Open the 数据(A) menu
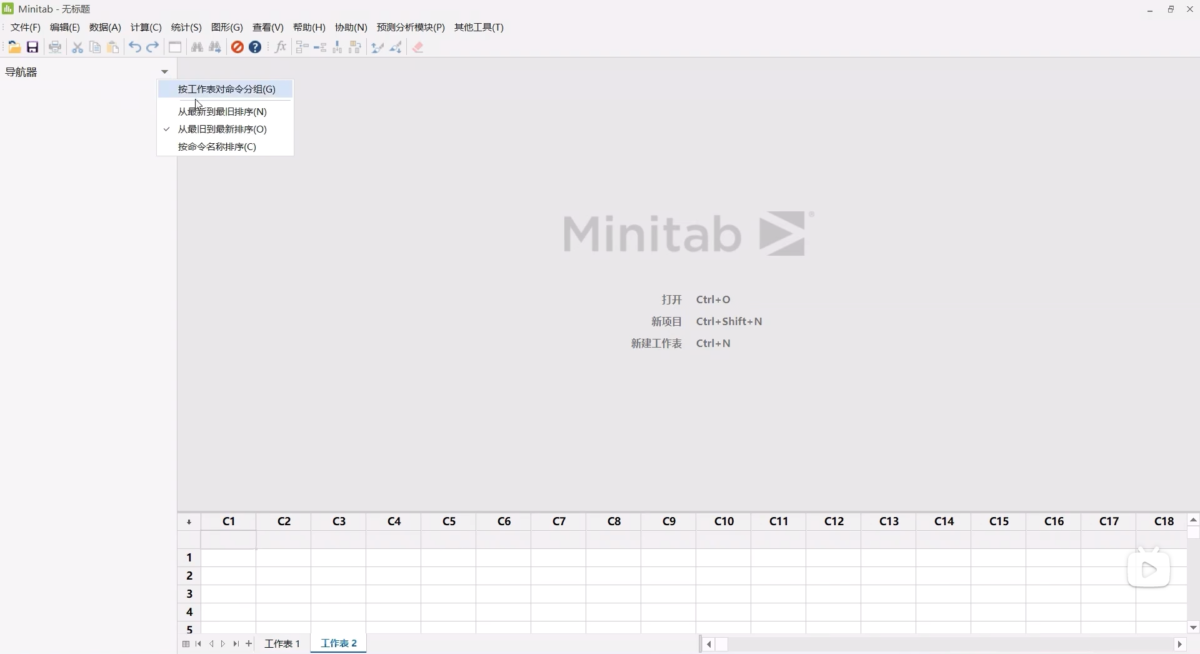 tap(105, 27)
